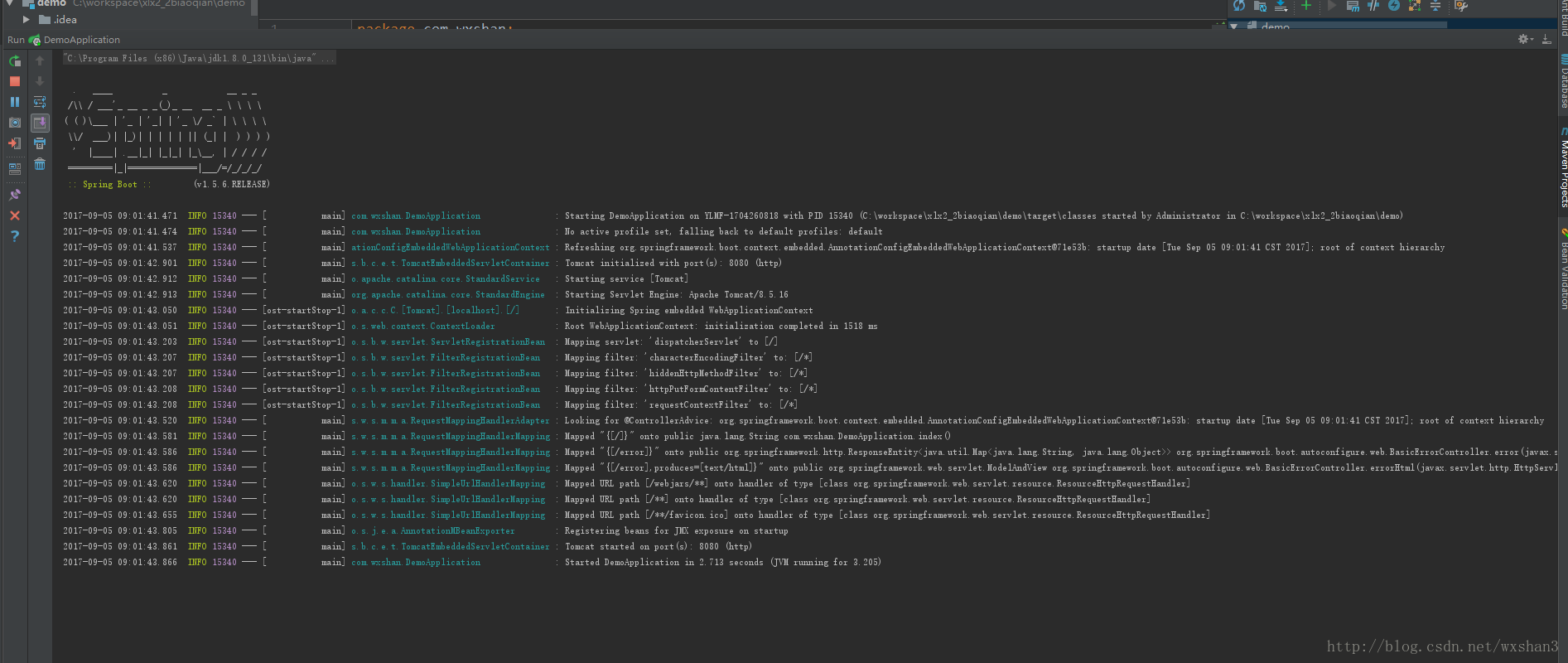The height and width of the screenshot is (663, 1568).
Task: Execute Maven goal icon
Action: click(1353, 5)
